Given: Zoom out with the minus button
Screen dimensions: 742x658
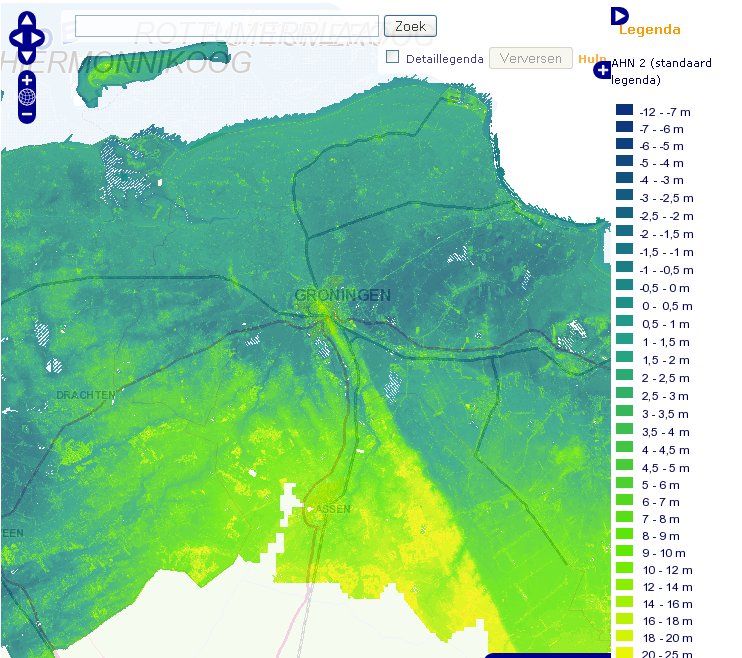Looking at the screenshot, I should pos(27,114).
